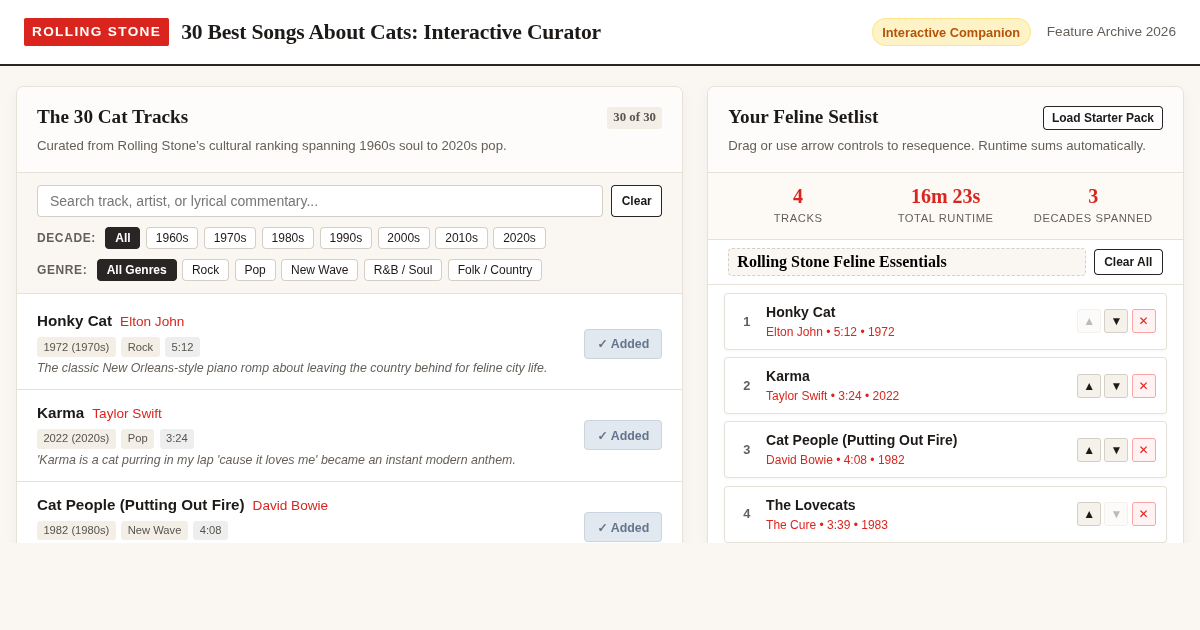This screenshot has height=630, width=1200.
Task: Click the search track input field
Action: coord(320,201)
